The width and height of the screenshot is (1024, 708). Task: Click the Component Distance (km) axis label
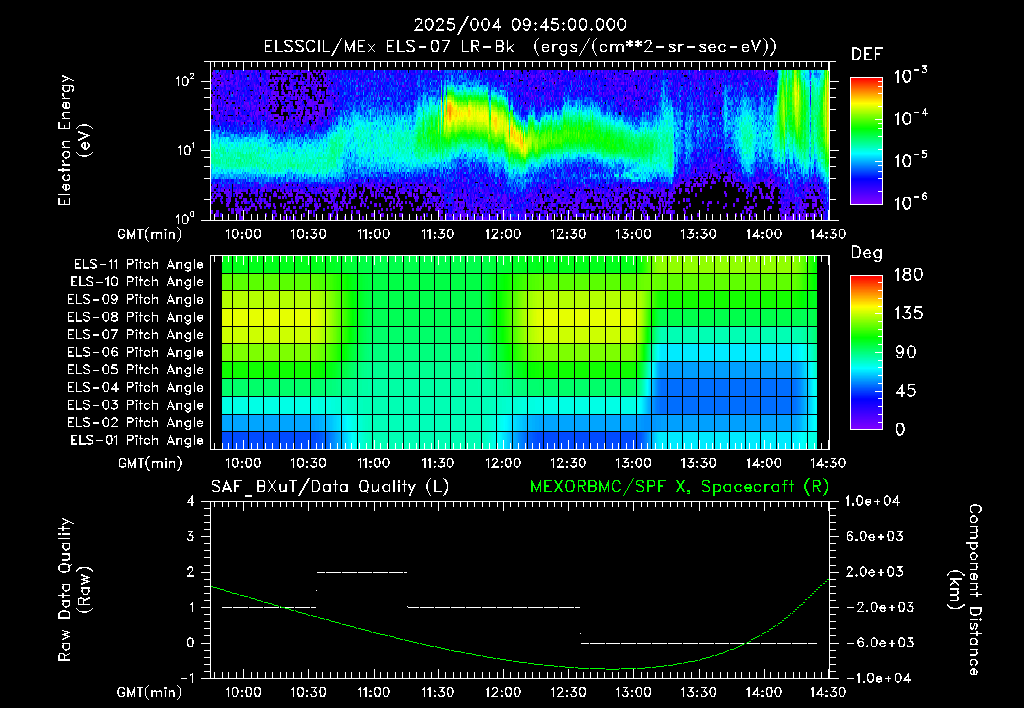[x=965, y=590]
